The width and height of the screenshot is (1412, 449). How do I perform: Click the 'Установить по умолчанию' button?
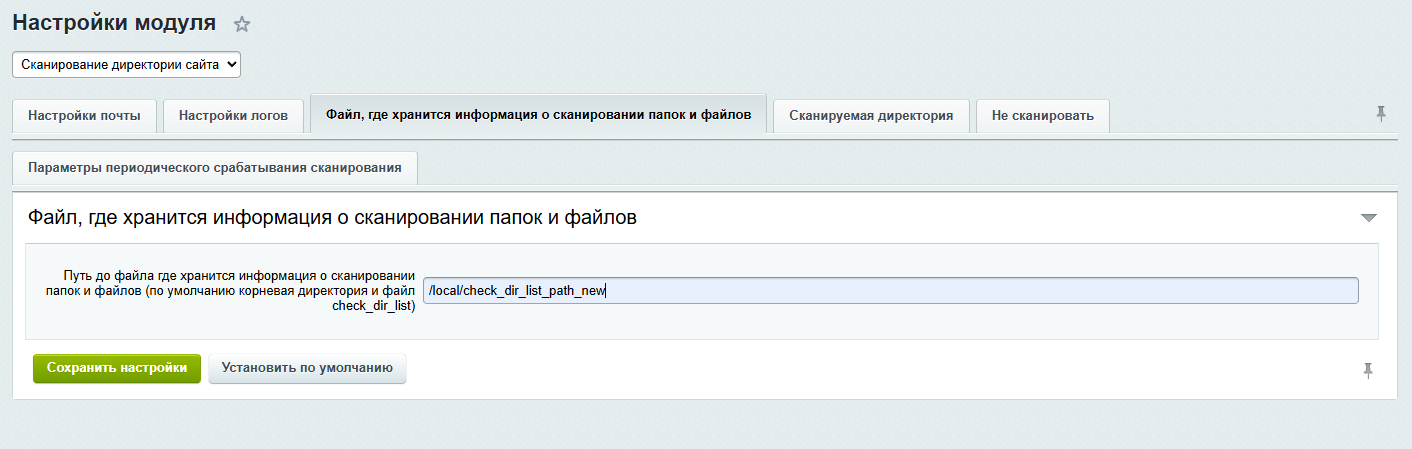[307, 368]
